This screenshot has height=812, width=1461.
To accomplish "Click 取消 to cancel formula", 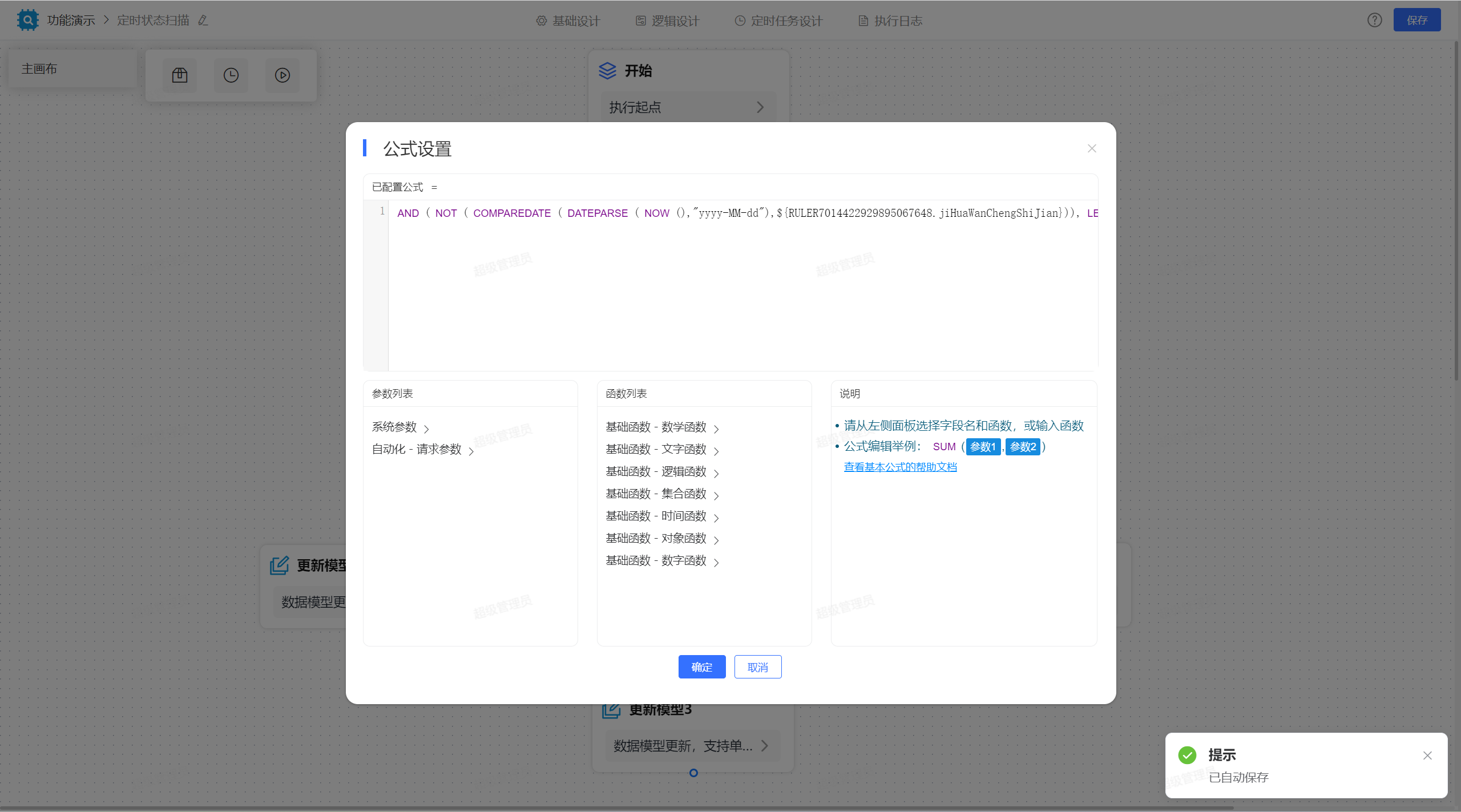I will pyautogui.click(x=758, y=667).
